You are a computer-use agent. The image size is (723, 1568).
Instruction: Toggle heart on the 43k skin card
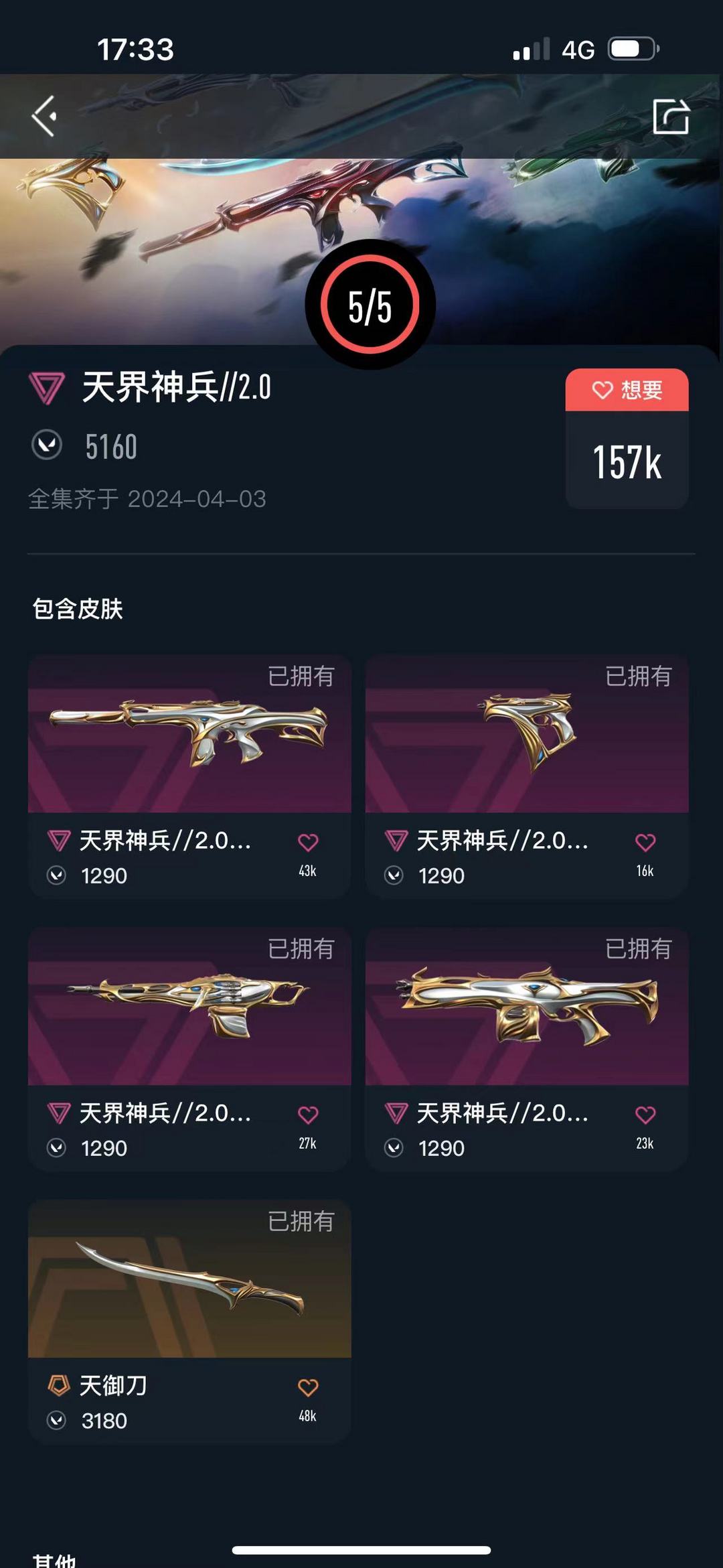coord(308,843)
